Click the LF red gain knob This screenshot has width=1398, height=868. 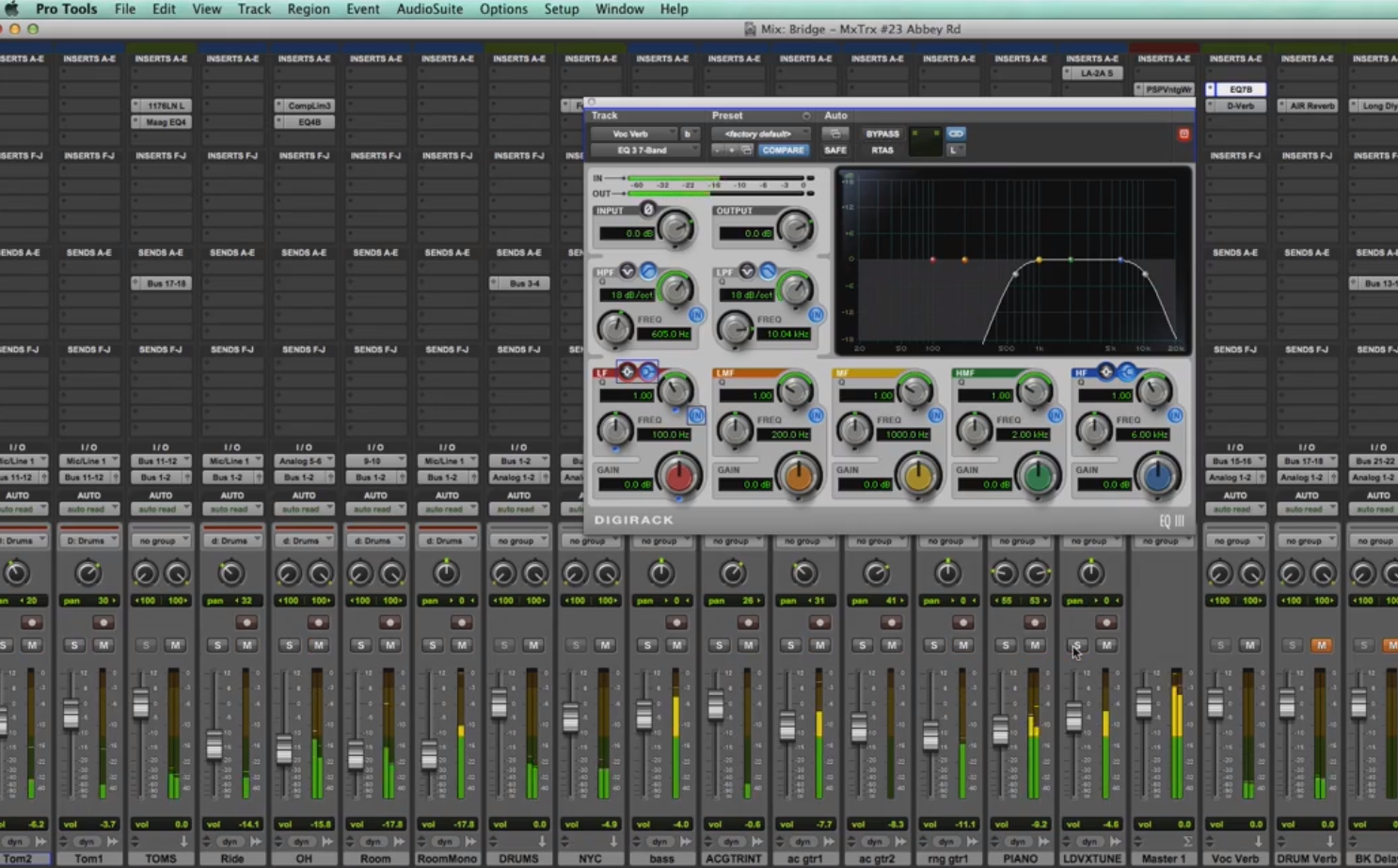coord(678,476)
